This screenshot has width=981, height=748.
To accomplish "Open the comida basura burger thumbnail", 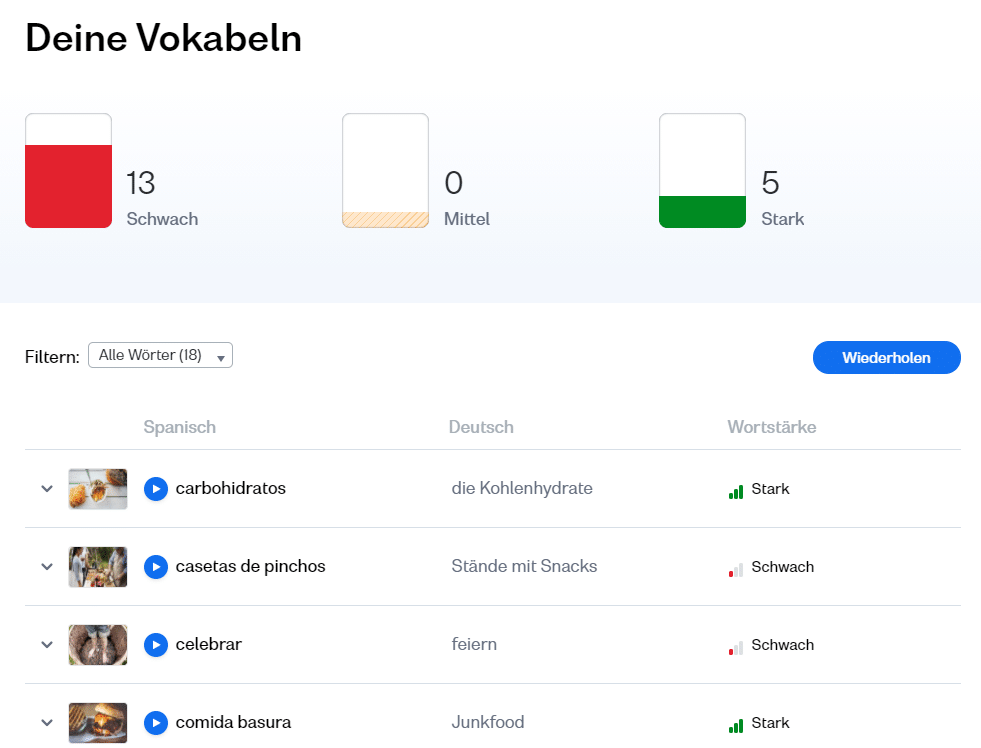I will 98,723.
